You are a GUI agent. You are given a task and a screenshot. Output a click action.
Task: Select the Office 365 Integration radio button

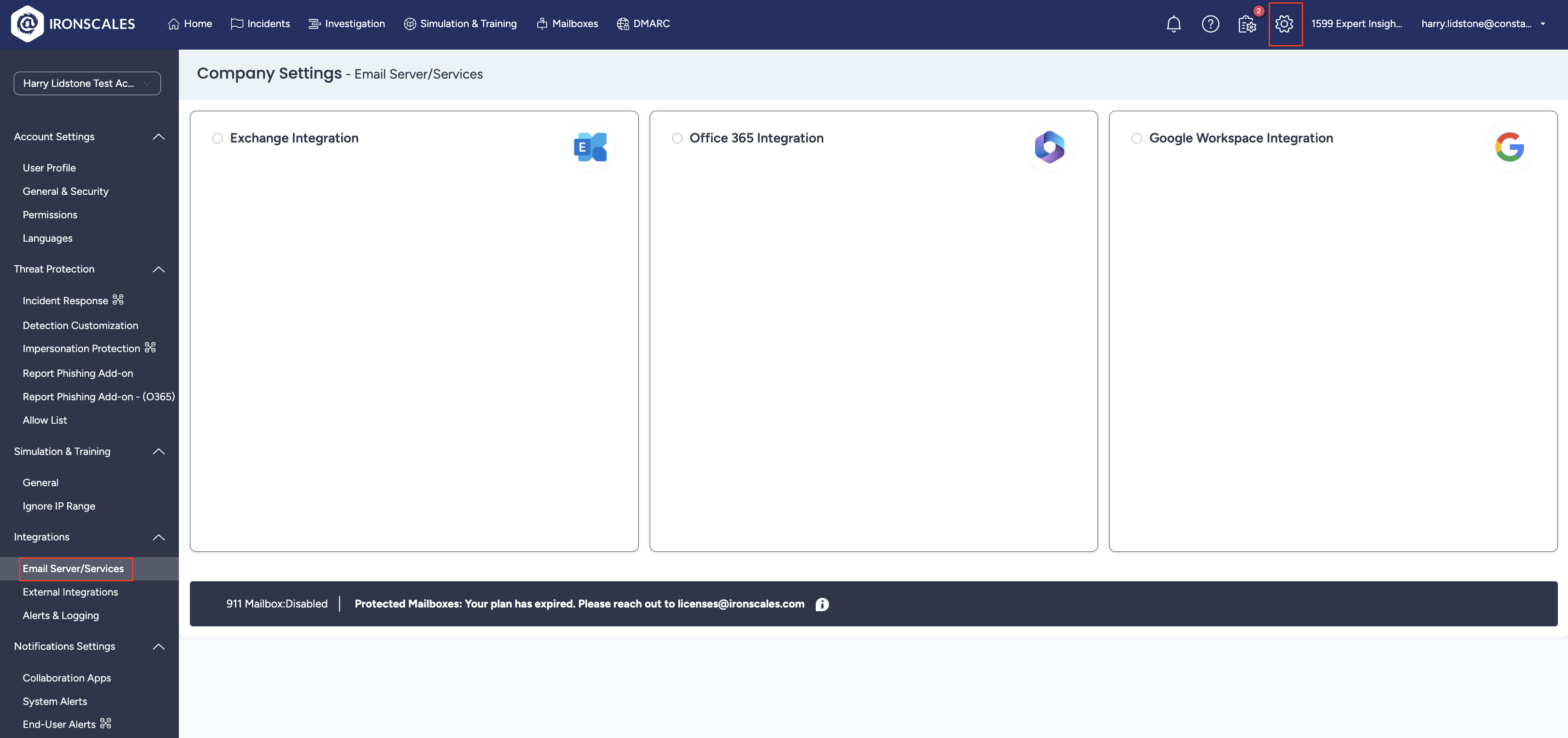coord(677,139)
